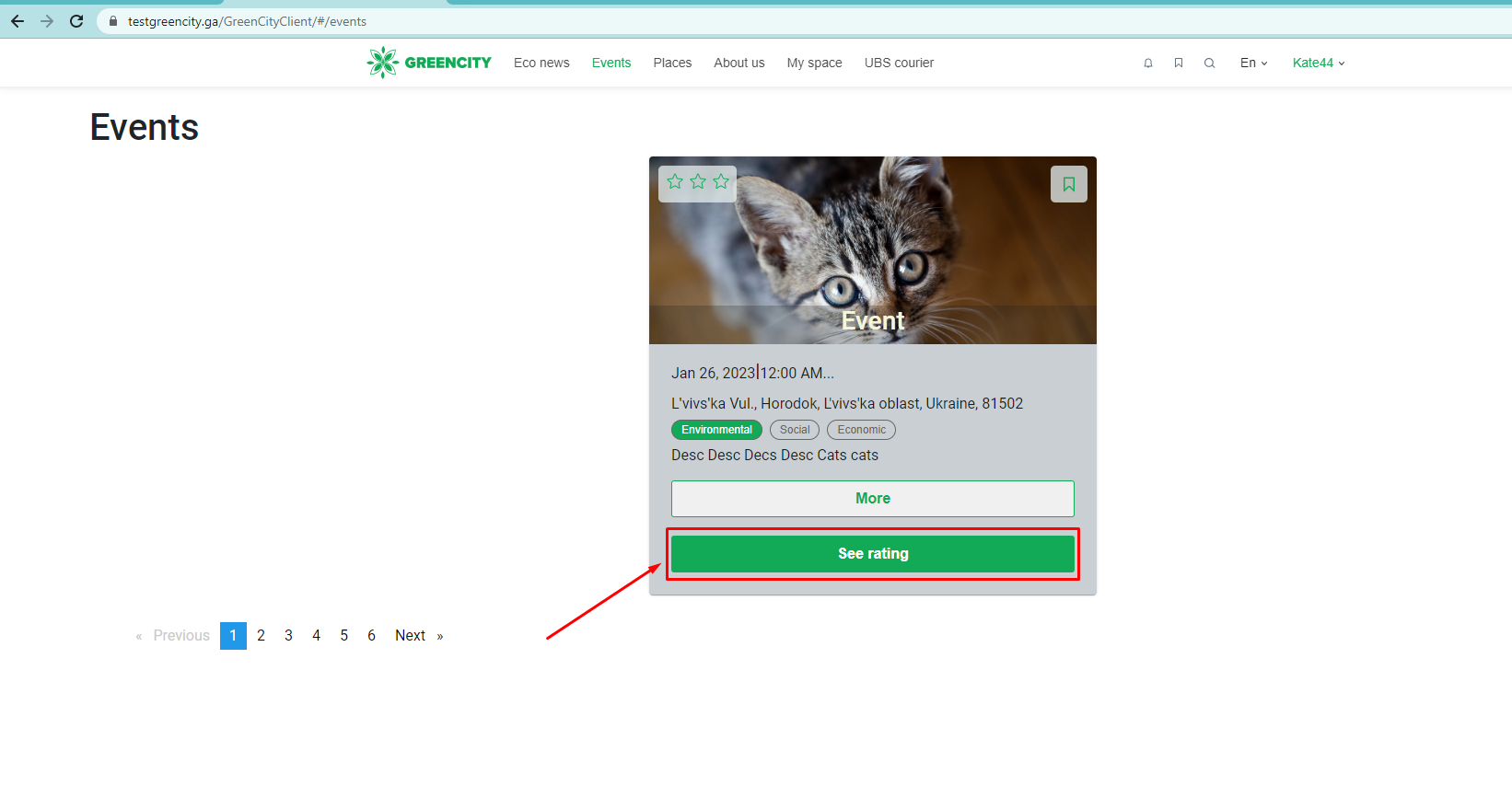Expand the En language dropdown

(1253, 63)
